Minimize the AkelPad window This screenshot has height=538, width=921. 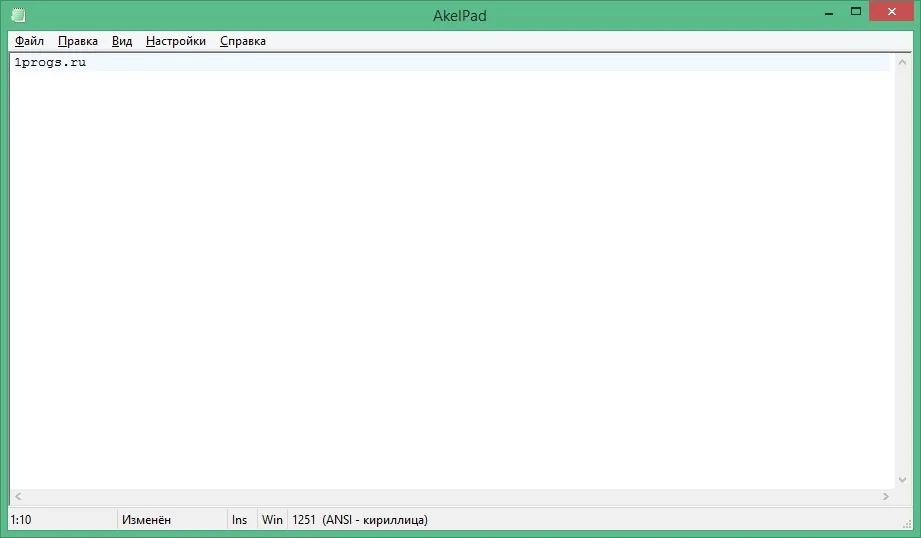[829, 12]
